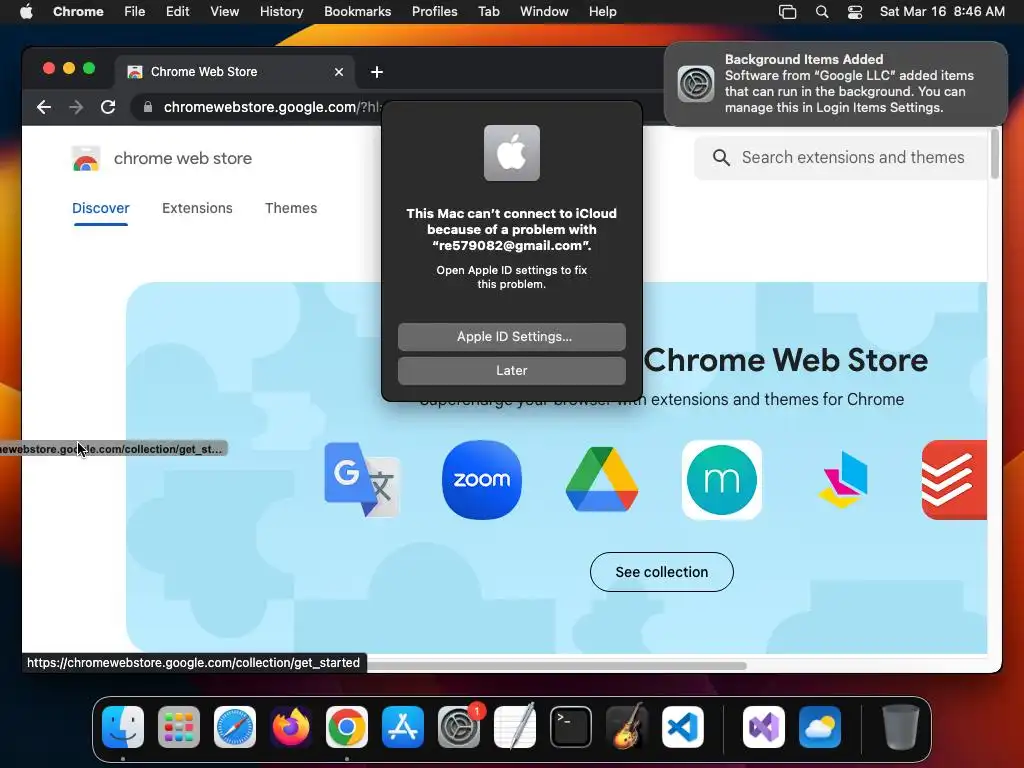Open the Window menu
The width and height of the screenshot is (1024, 768).
[x=544, y=11]
